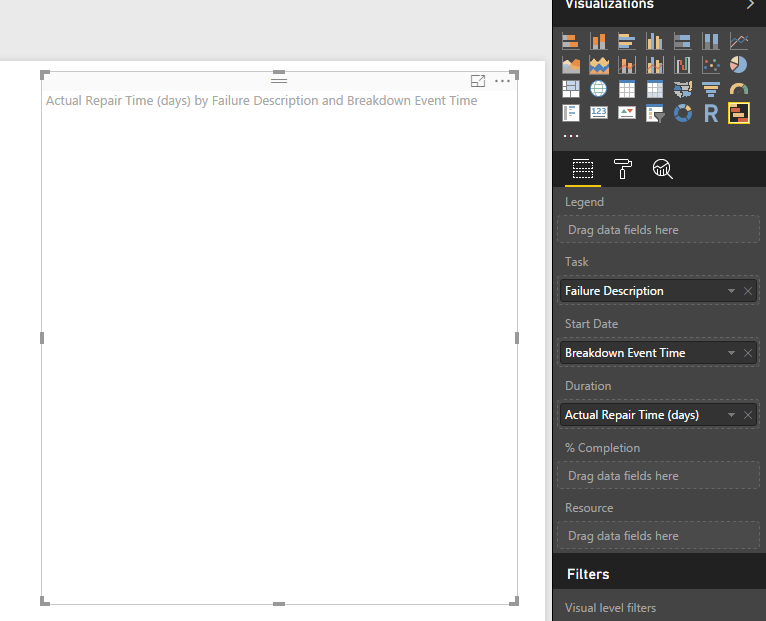Click the Failure Description field pill
This screenshot has height=621, width=766.
coord(658,291)
